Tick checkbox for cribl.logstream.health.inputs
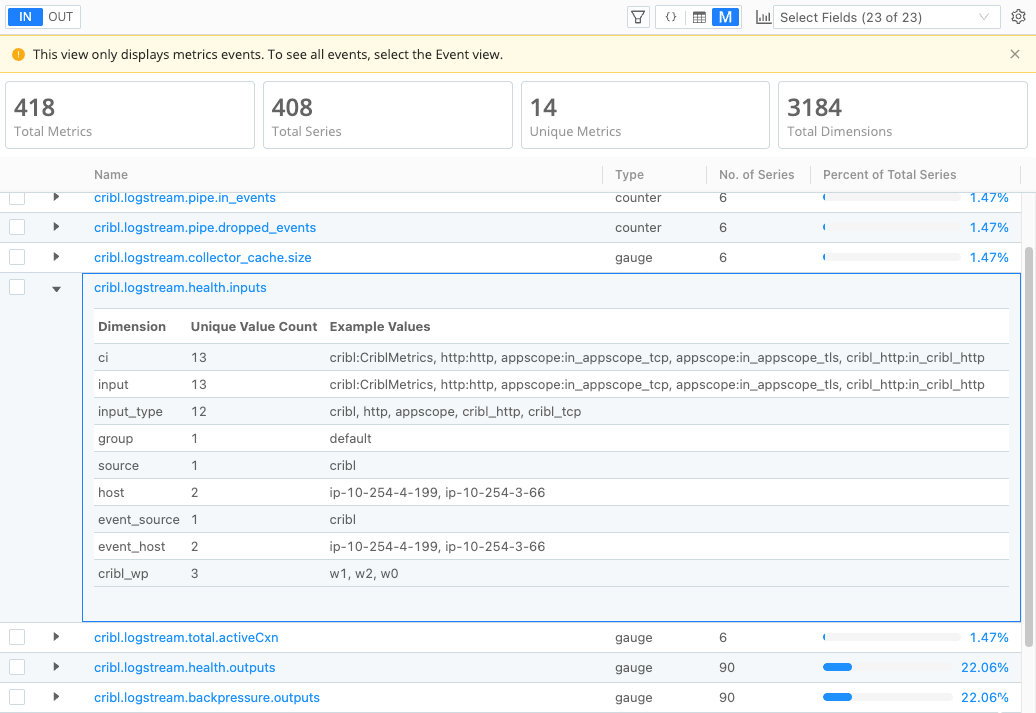Screen dimensions: 1036x713 point(17,287)
